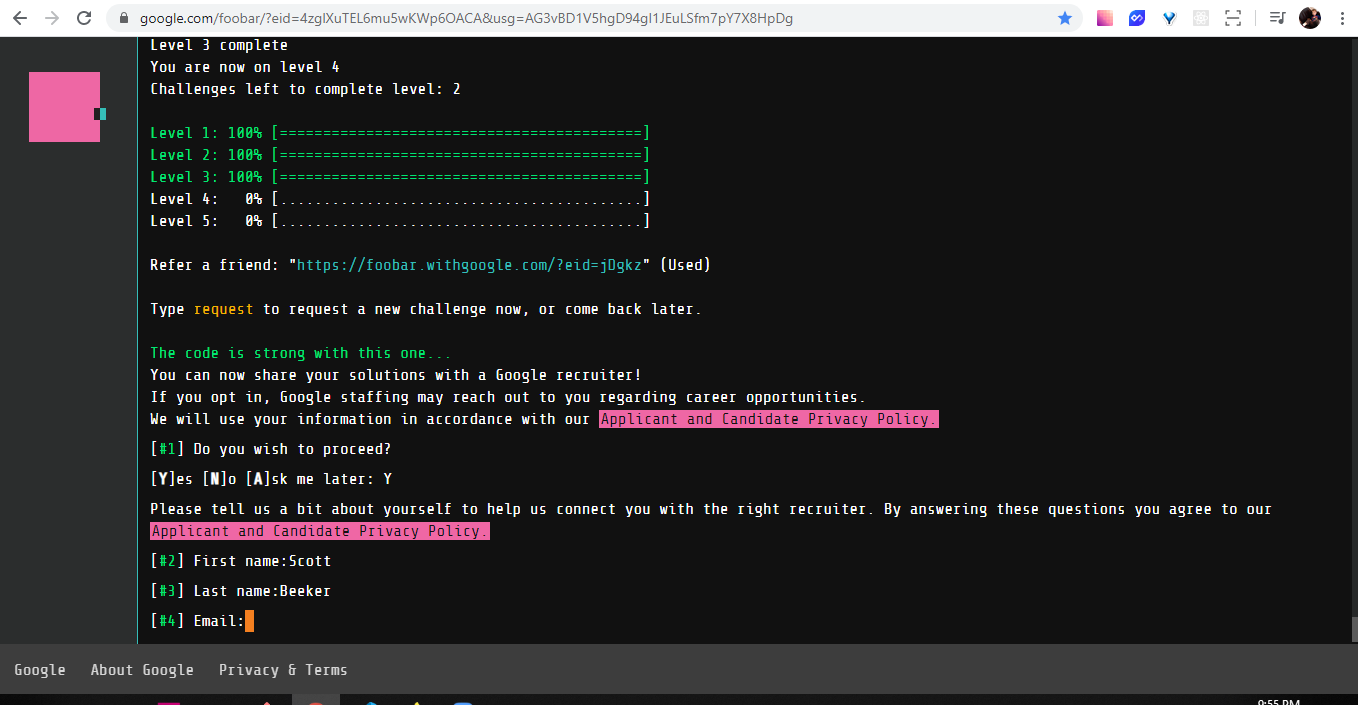Open the Chrome profile avatar
Screen dimensions: 1358x705
(1310, 18)
